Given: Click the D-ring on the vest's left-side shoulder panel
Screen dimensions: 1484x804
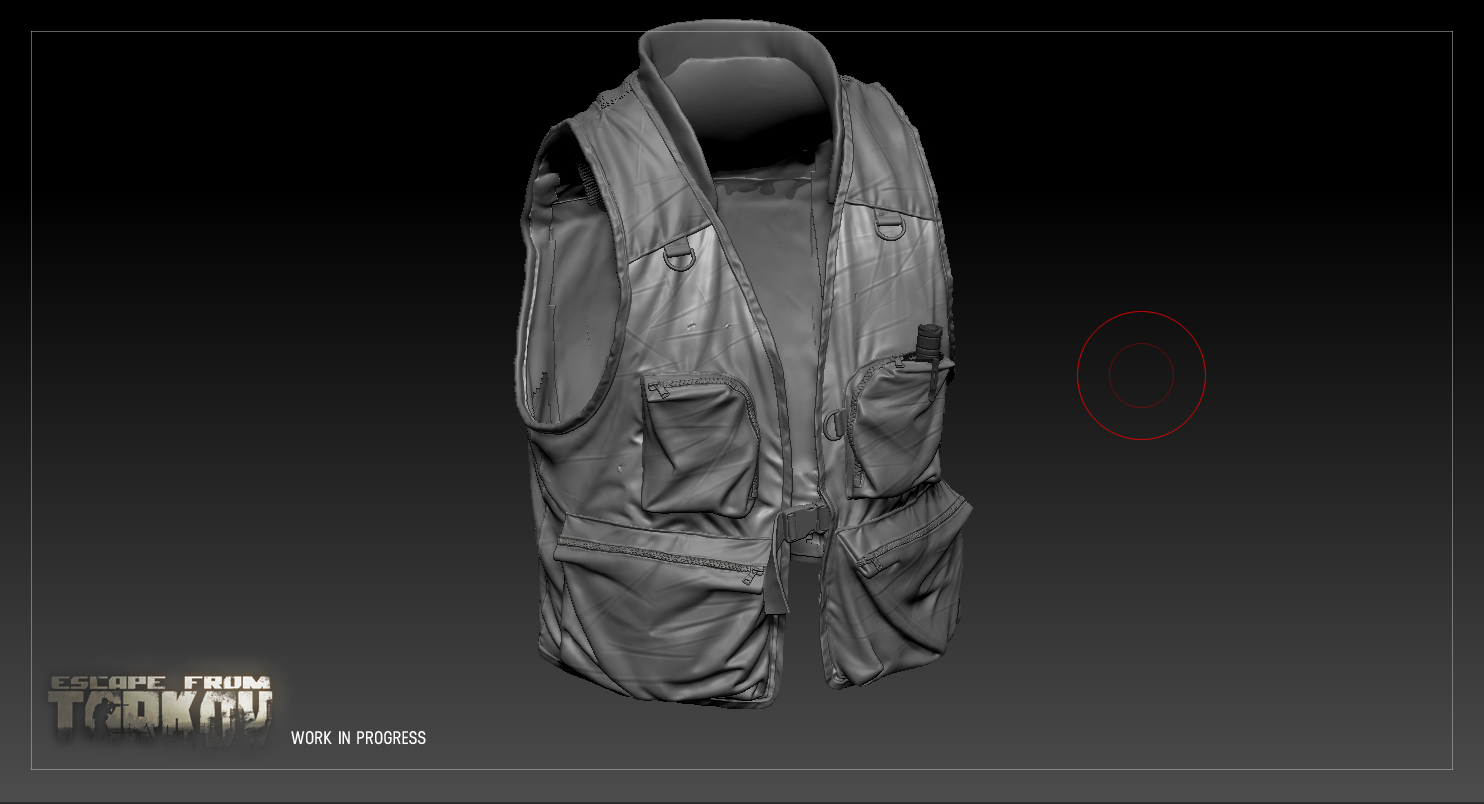Looking at the screenshot, I should (x=678, y=256).
